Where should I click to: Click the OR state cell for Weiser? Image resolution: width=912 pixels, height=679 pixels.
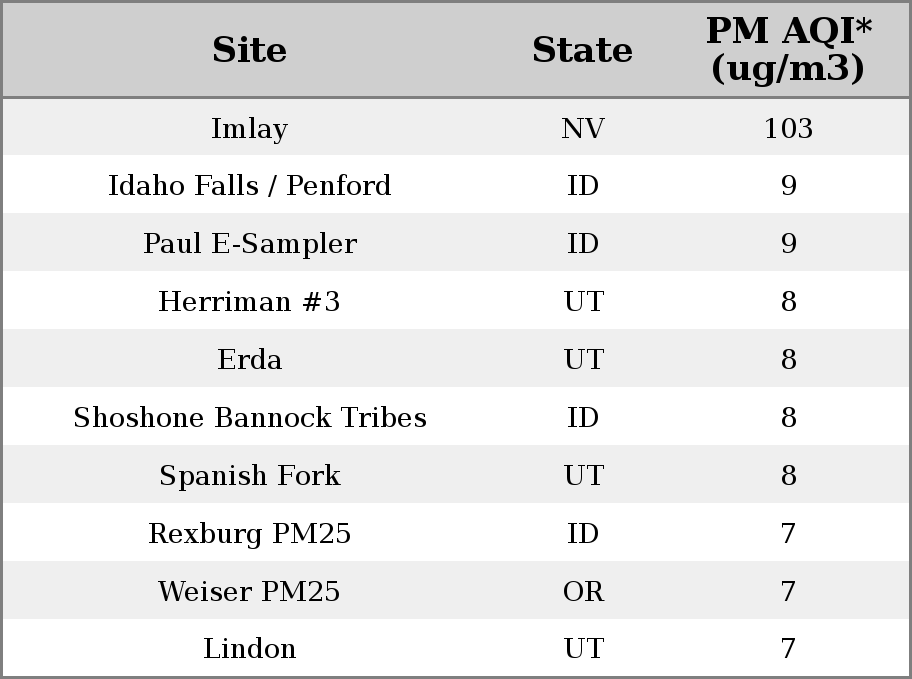point(583,592)
